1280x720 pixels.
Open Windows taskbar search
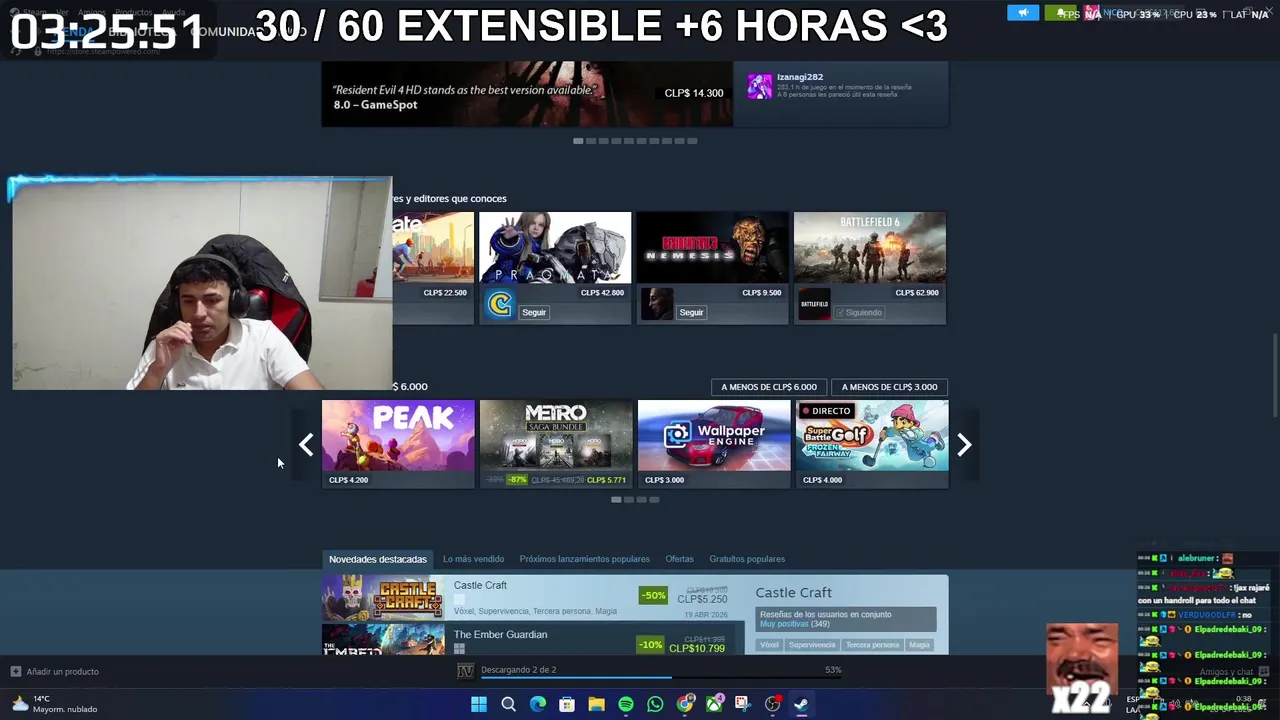click(508, 704)
